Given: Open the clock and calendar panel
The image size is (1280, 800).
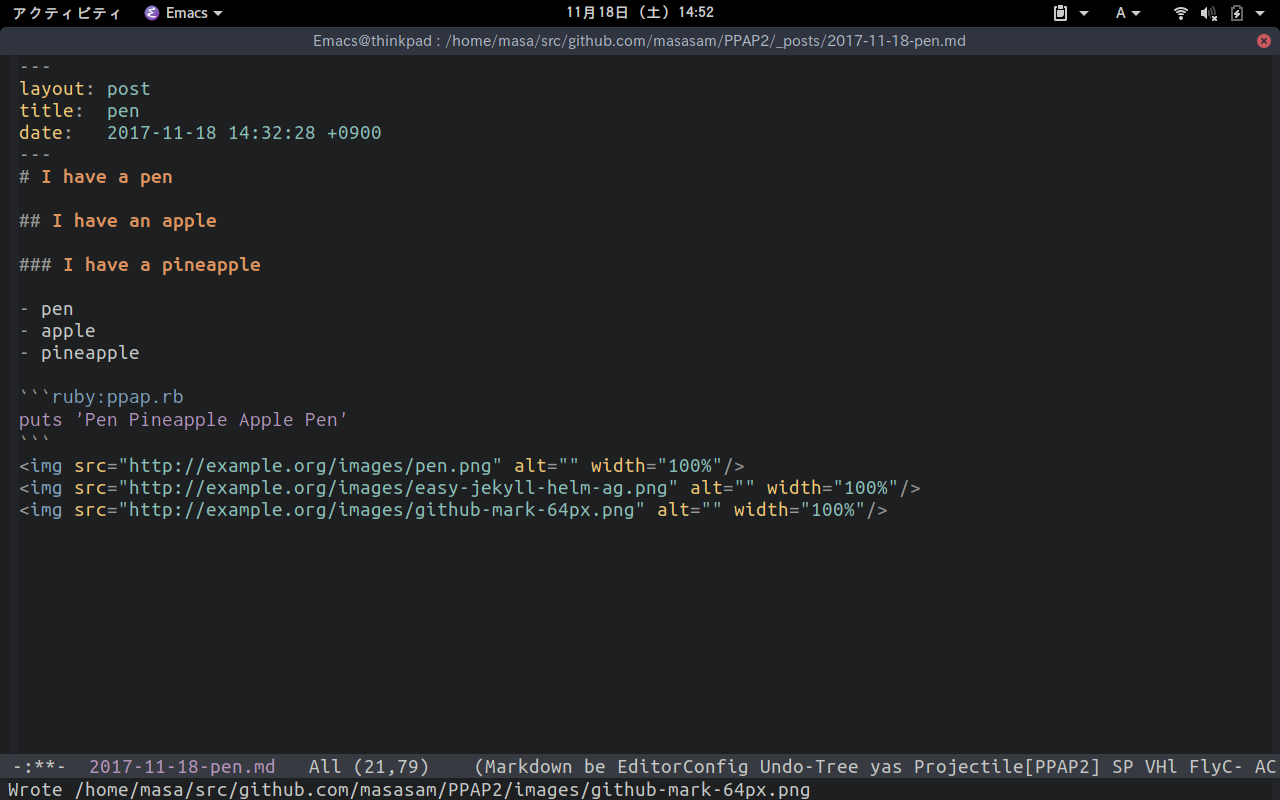Looking at the screenshot, I should pos(640,13).
